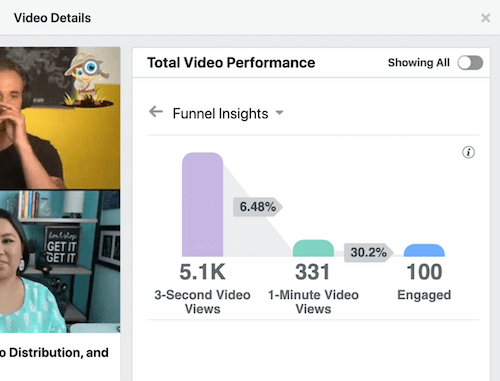Click the purple 3-Second Video Views bar

(202, 205)
